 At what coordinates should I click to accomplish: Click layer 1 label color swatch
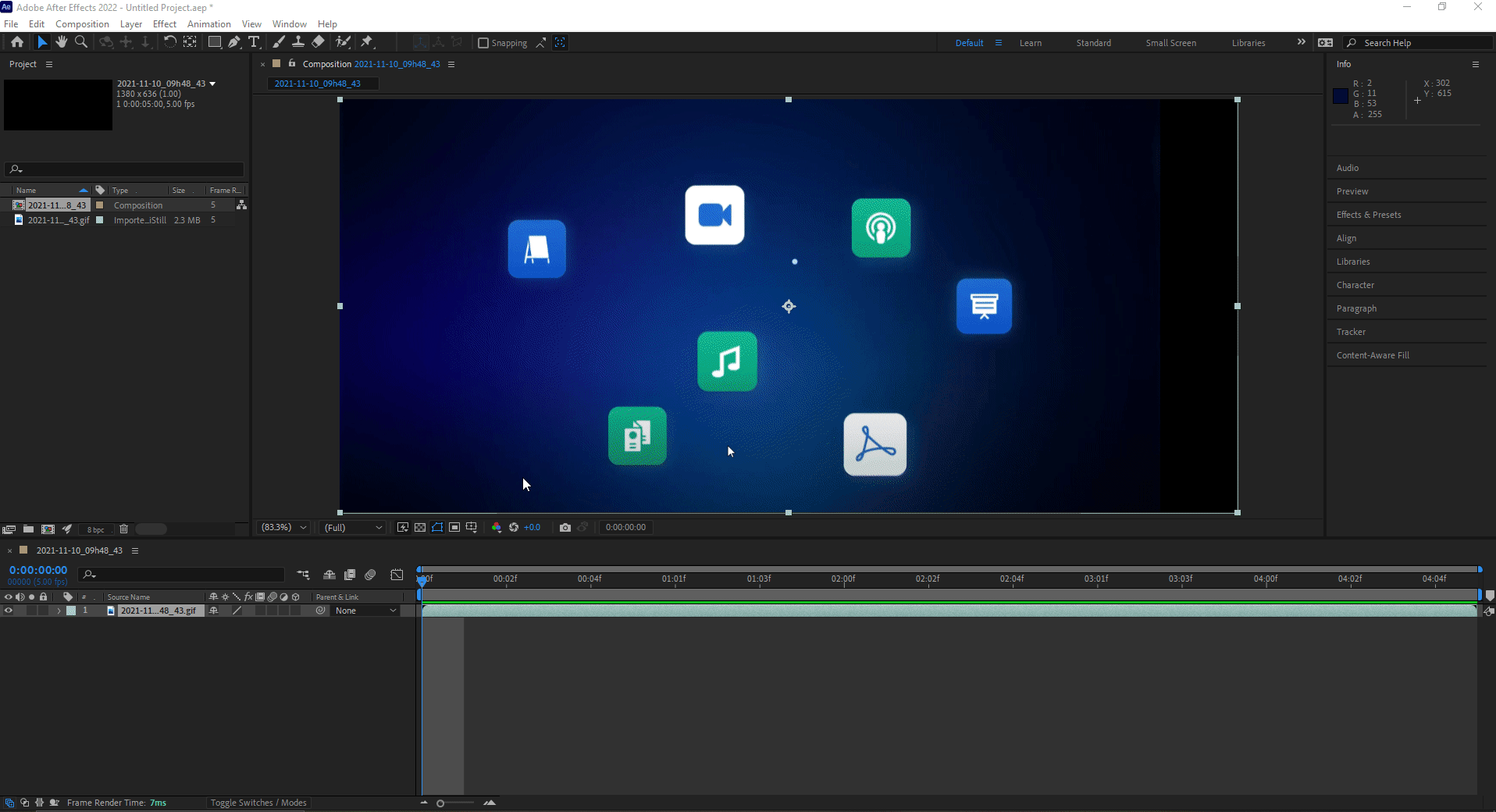pyautogui.click(x=71, y=611)
